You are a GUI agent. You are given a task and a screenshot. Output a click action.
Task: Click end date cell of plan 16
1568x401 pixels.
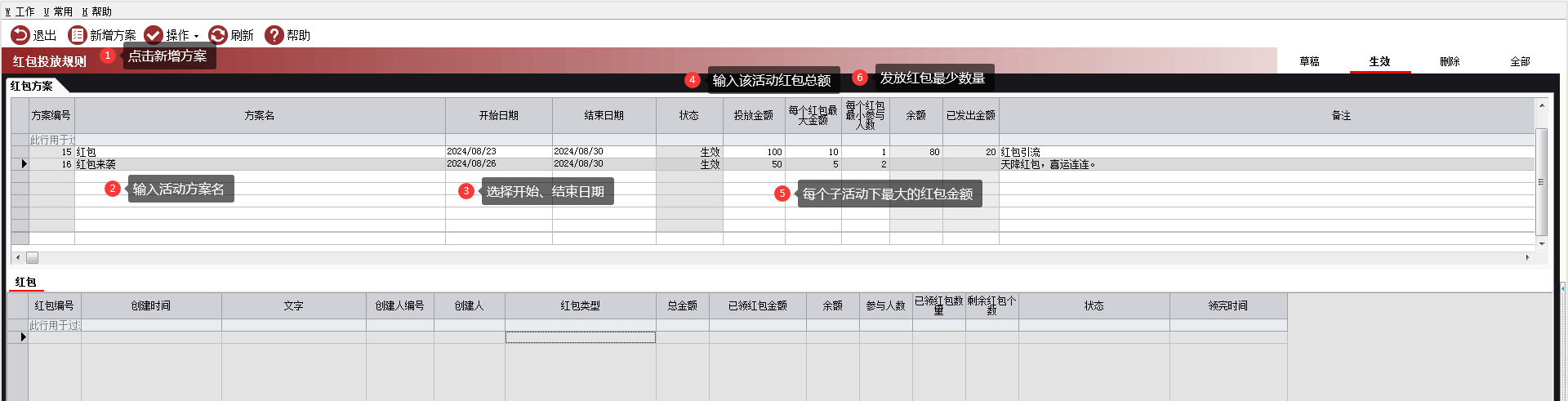tap(604, 164)
